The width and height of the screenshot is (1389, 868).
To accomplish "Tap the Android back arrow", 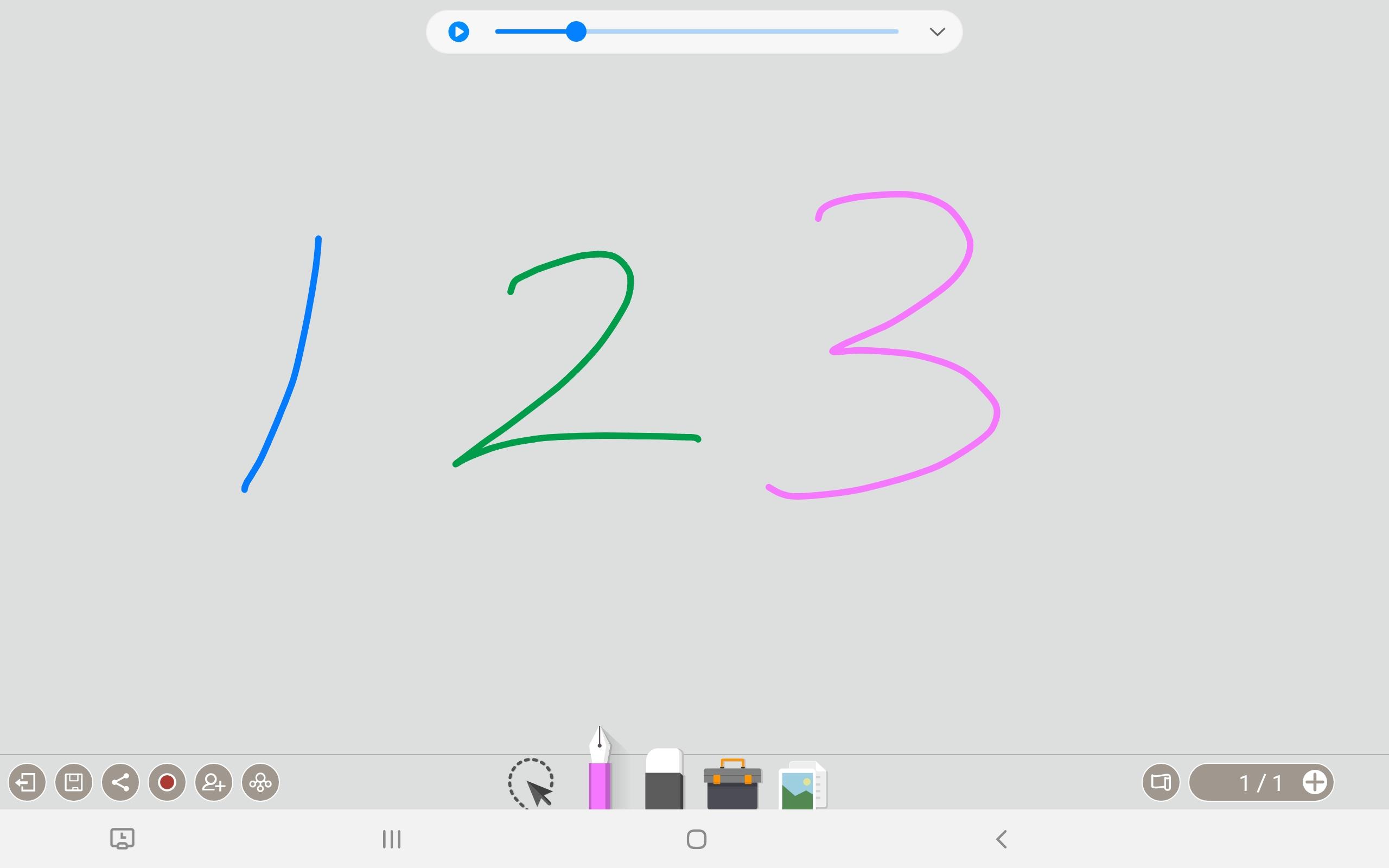I will [1001, 839].
